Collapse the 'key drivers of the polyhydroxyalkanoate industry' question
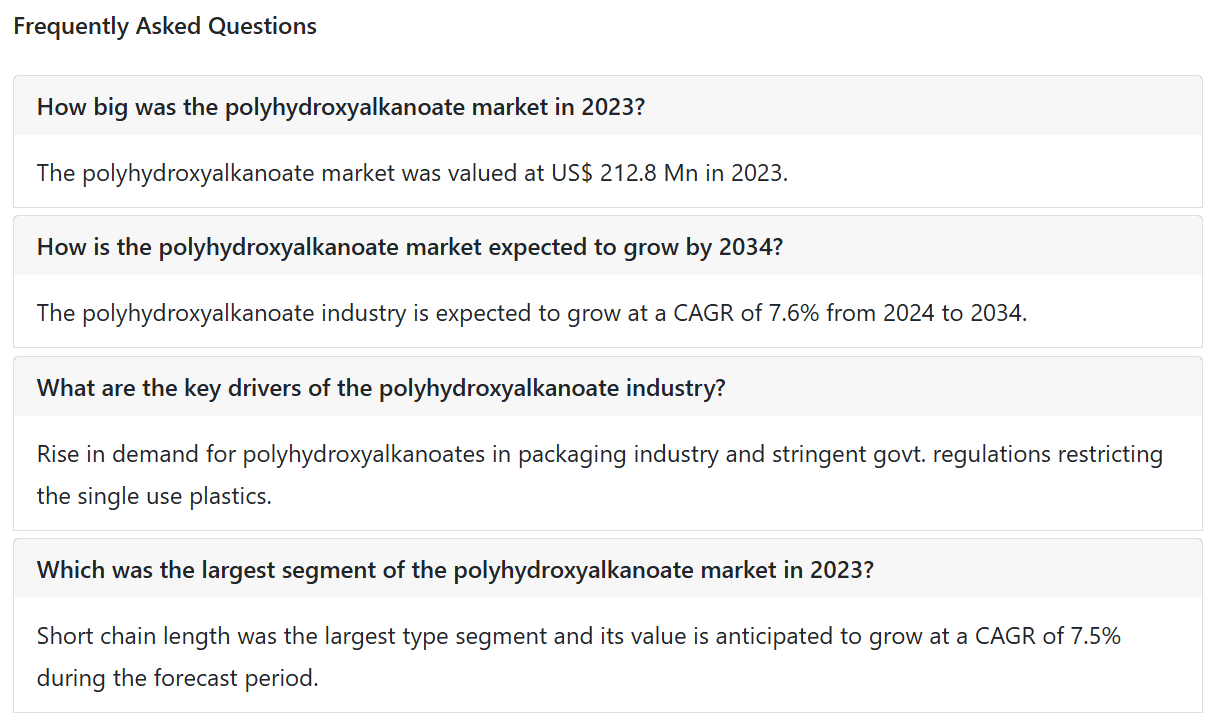Image resolution: width=1209 pixels, height=716 pixels. click(x=607, y=387)
